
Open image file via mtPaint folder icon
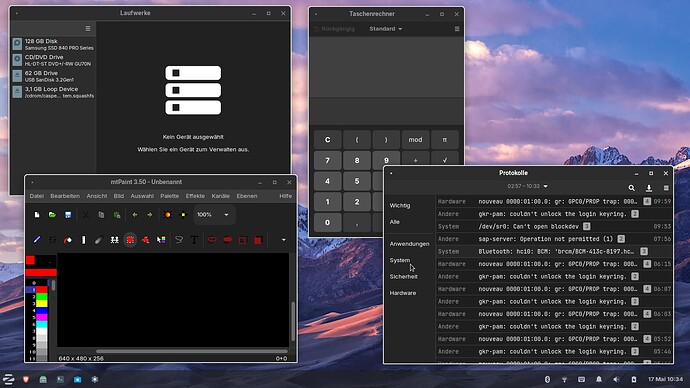coord(52,215)
